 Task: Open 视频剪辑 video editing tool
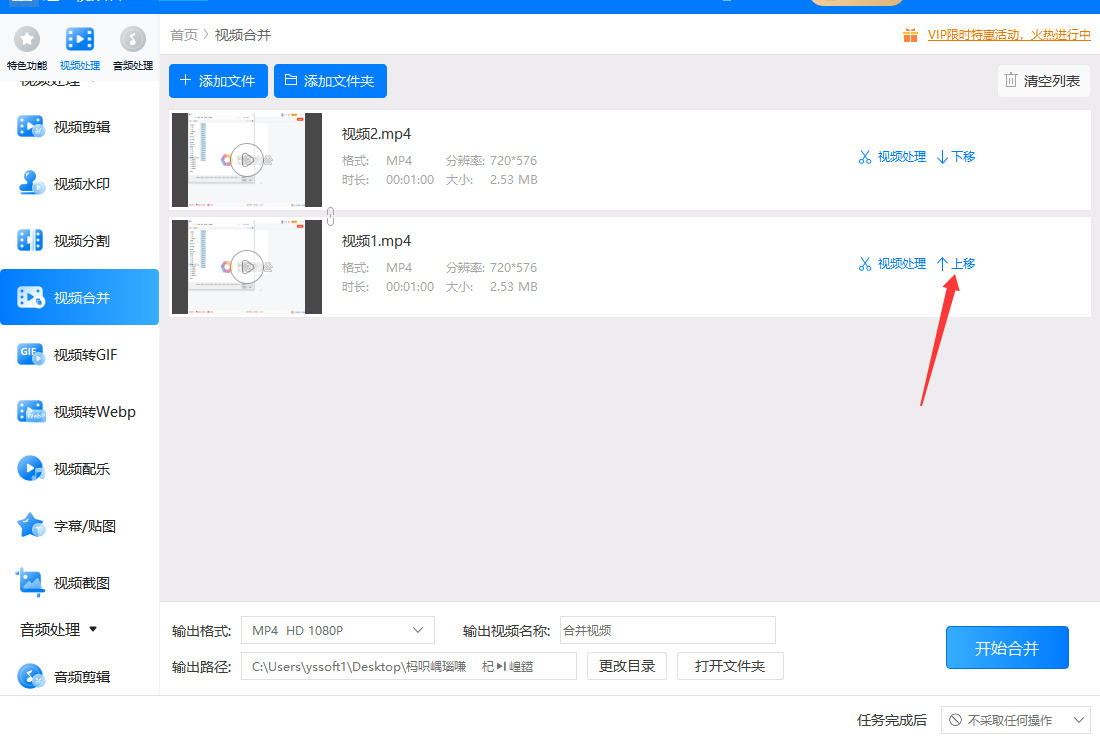(x=79, y=127)
